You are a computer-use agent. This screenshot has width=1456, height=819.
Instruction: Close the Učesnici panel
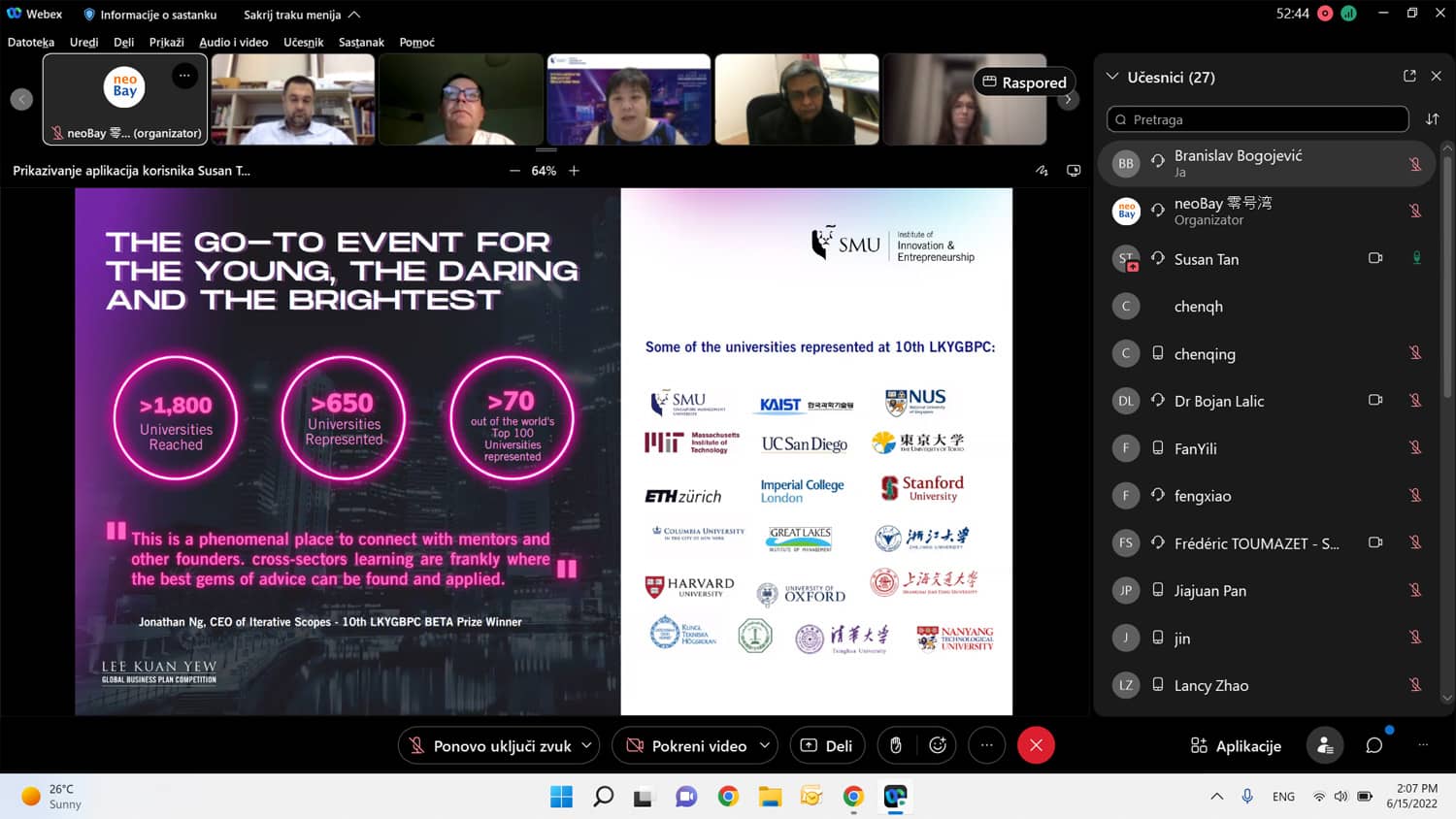pyautogui.click(x=1437, y=76)
